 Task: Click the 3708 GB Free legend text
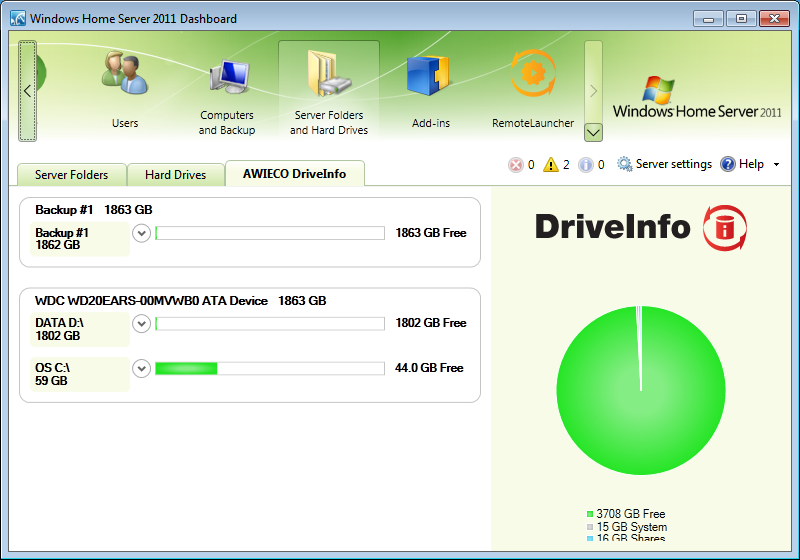pos(631,514)
